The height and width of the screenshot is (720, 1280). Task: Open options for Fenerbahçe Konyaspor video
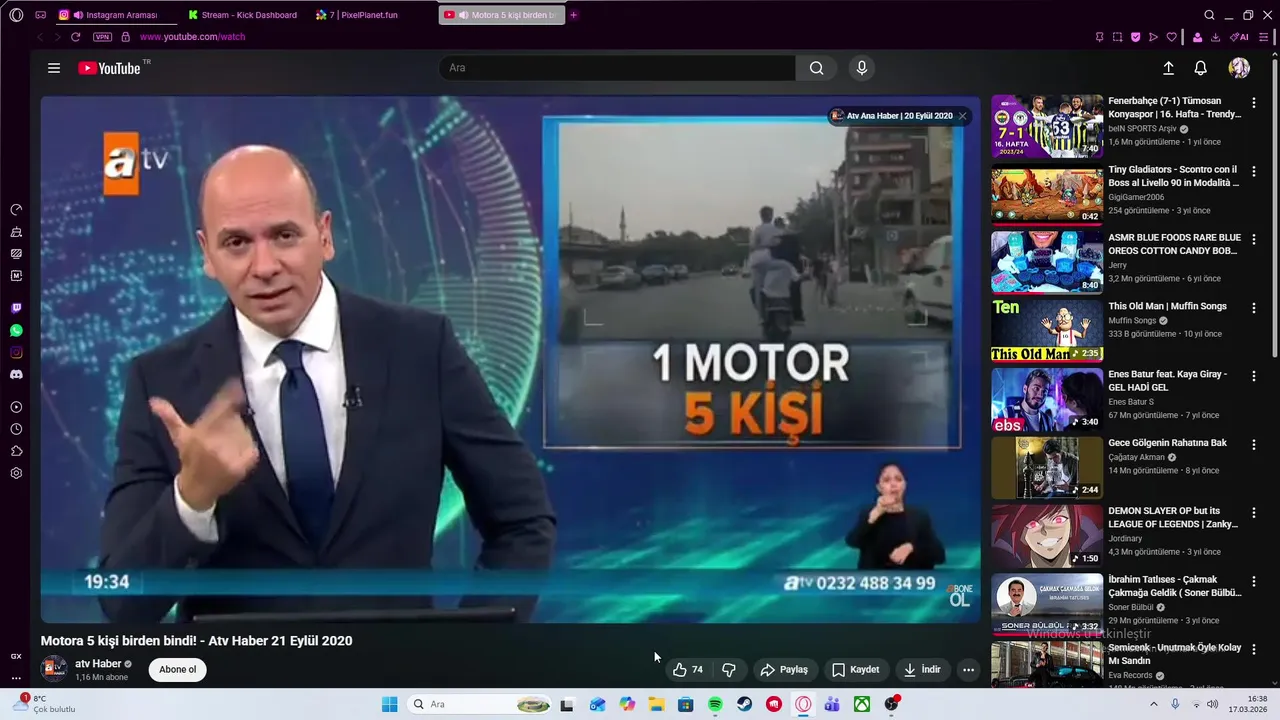(1254, 103)
